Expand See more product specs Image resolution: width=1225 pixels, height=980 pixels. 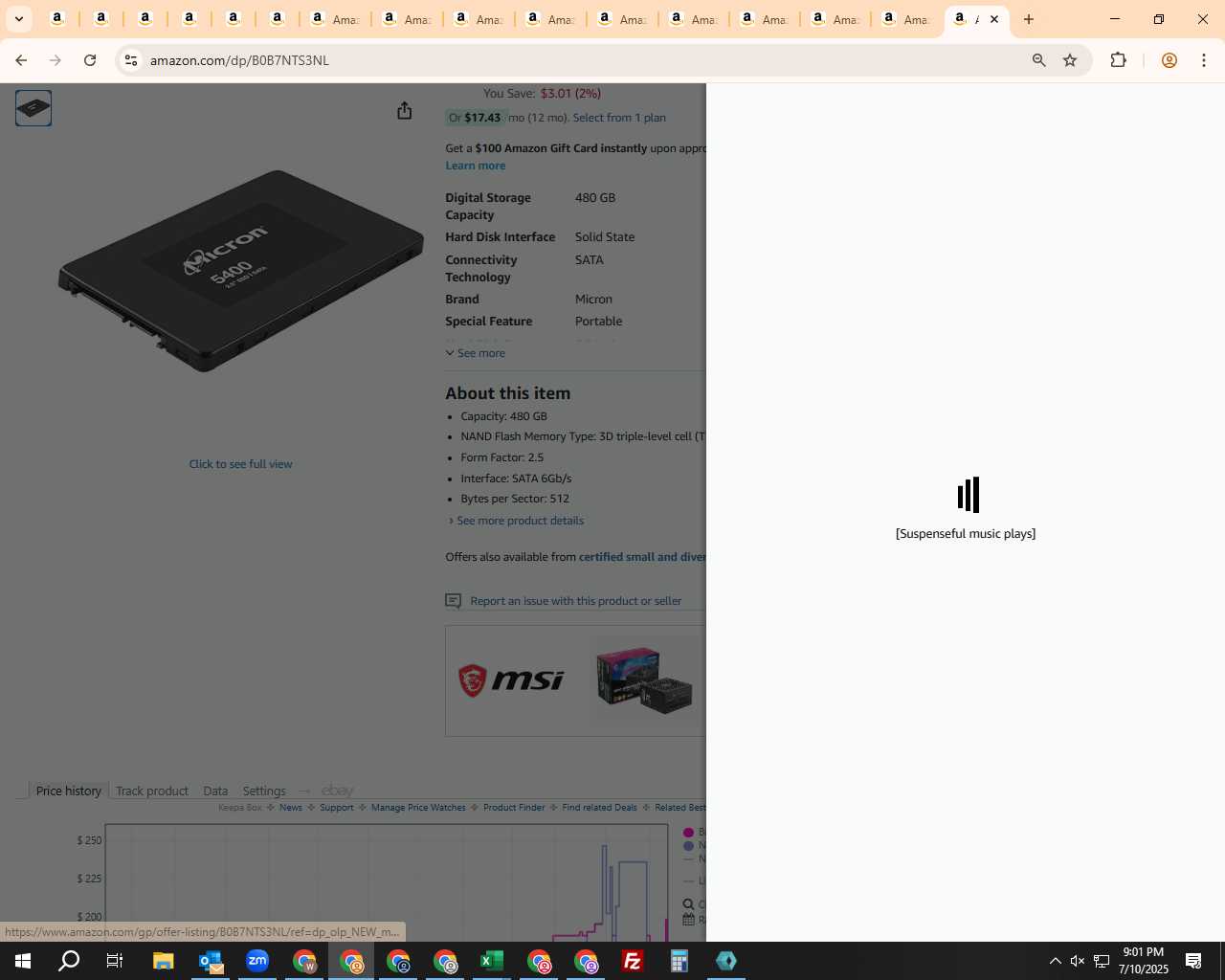pyautogui.click(x=476, y=353)
